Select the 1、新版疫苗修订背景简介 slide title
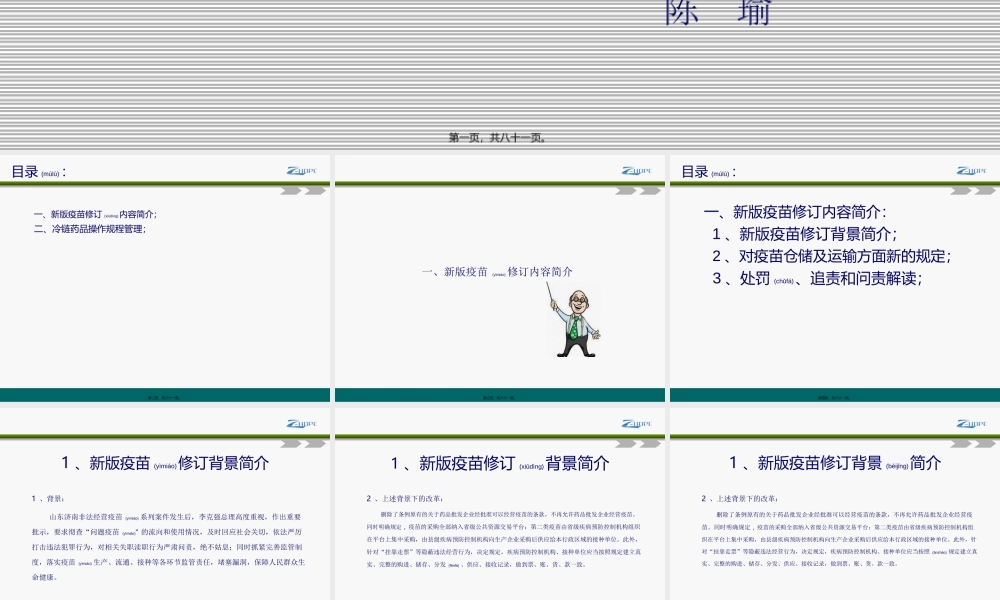This screenshot has height=600, width=1000. [x=166, y=462]
